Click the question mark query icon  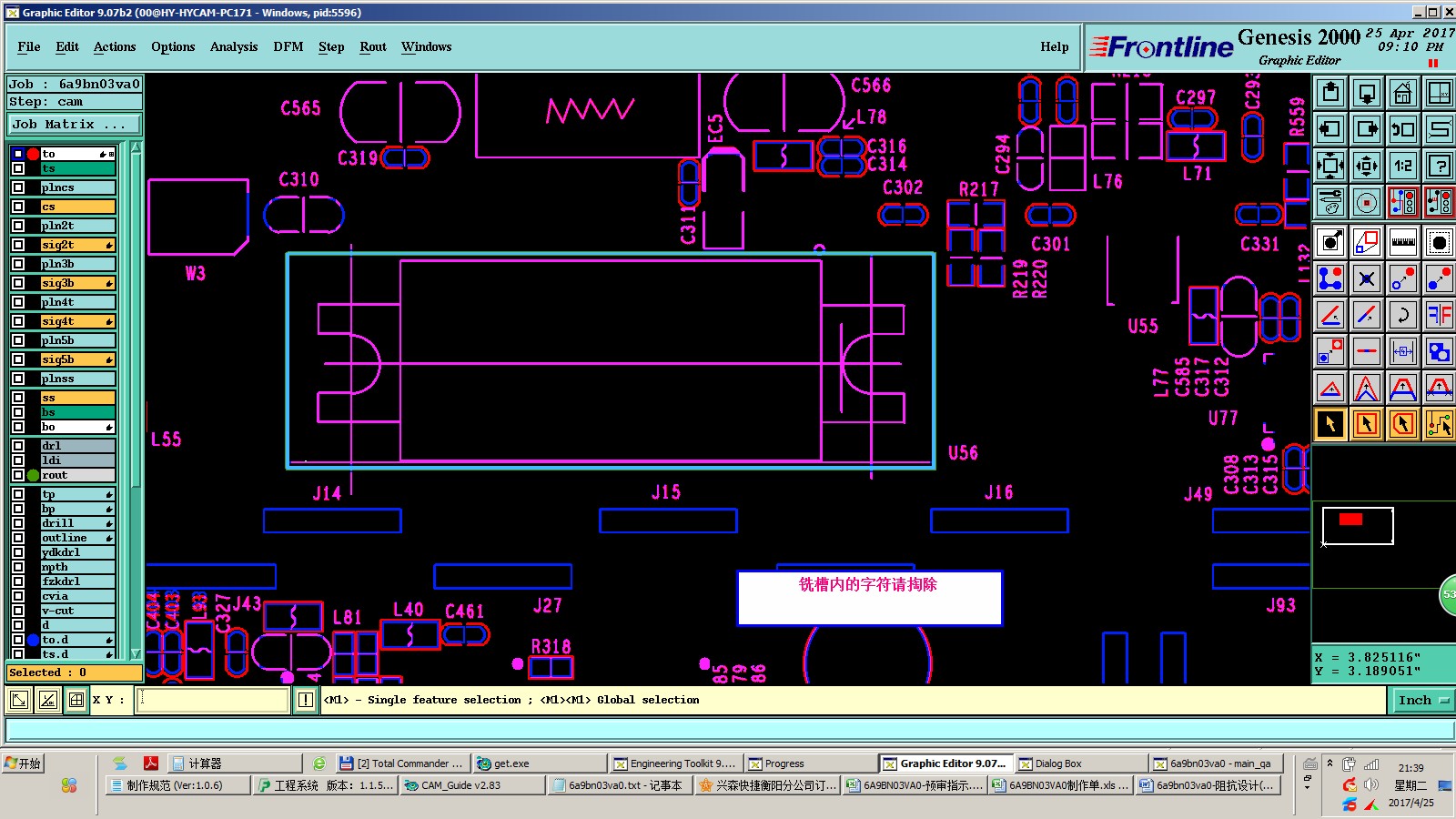click(x=1440, y=166)
